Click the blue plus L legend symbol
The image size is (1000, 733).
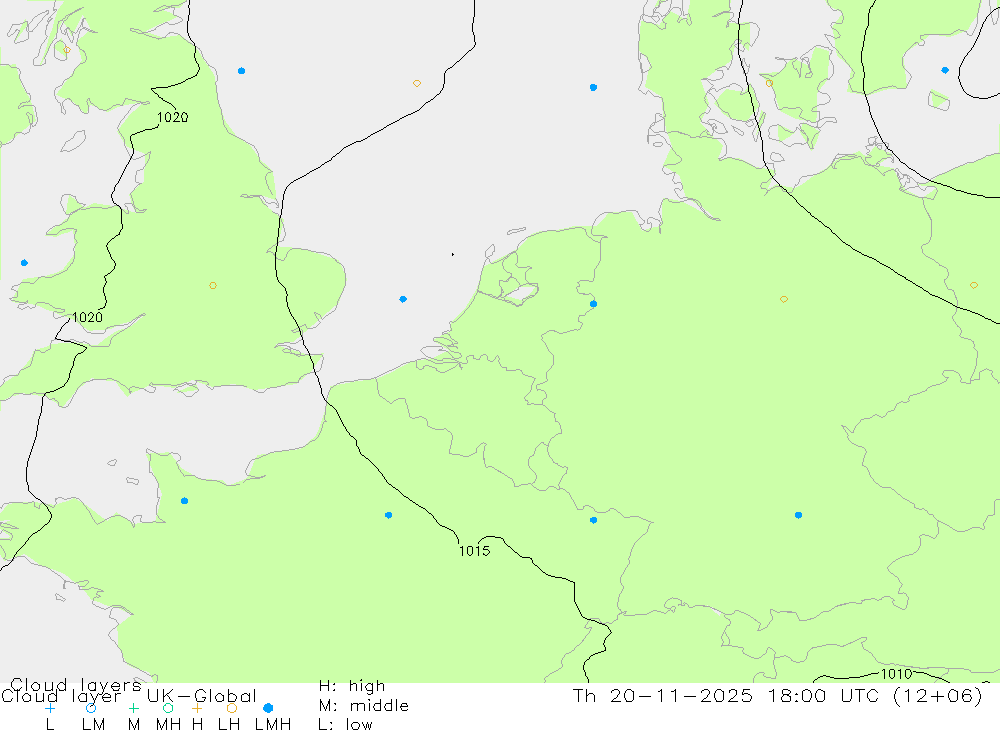[x=50, y=708]
